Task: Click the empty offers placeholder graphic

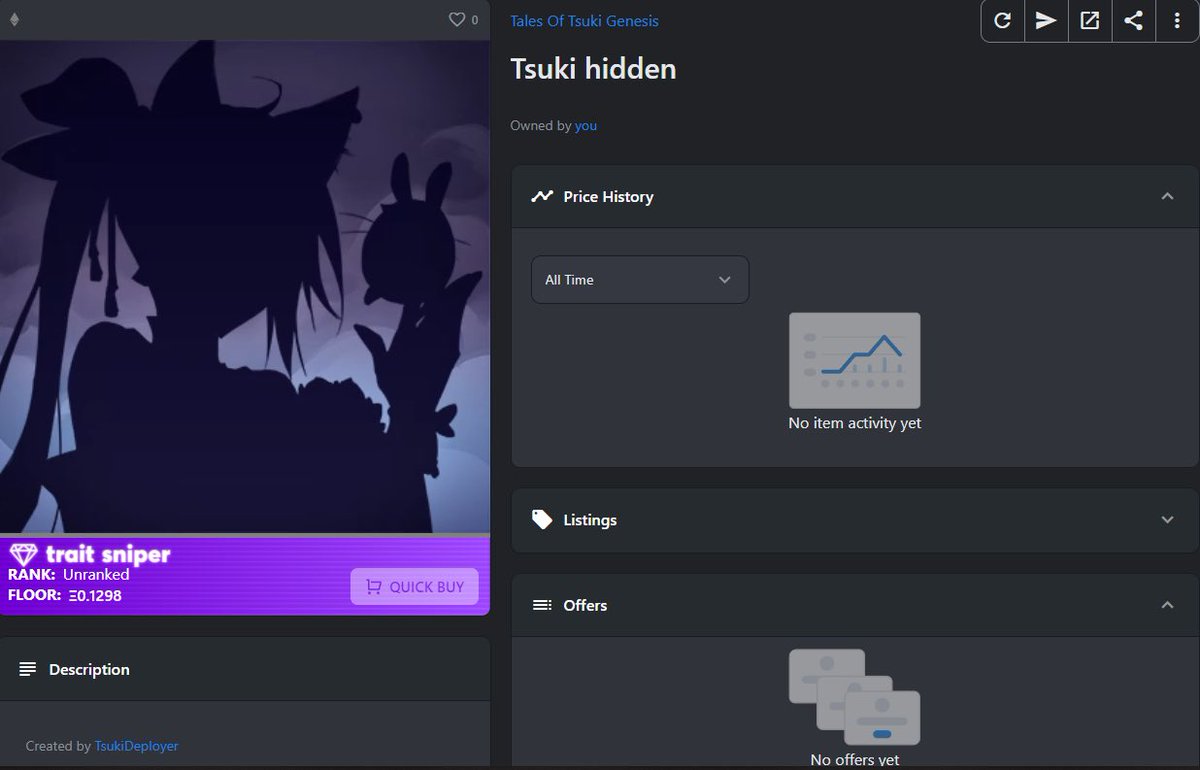Action: coord(855,697)
